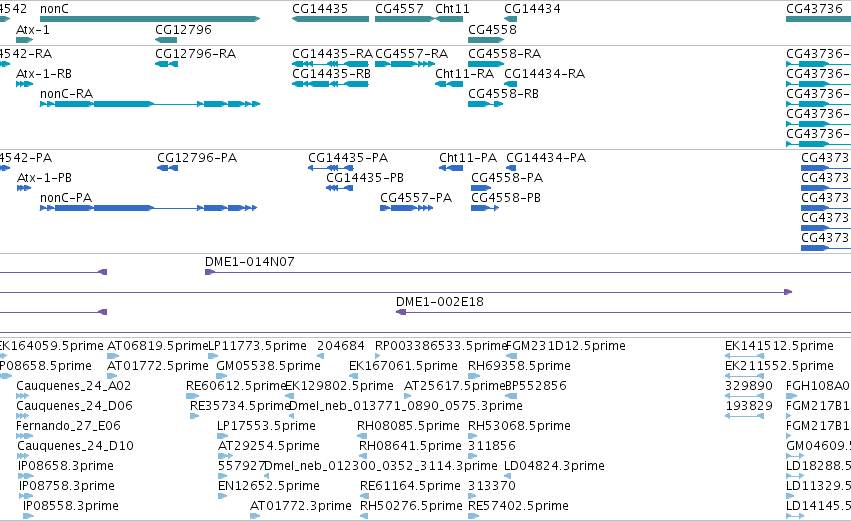
Task: Select the Cht11 gene label
Action: (x=452, y=9)
